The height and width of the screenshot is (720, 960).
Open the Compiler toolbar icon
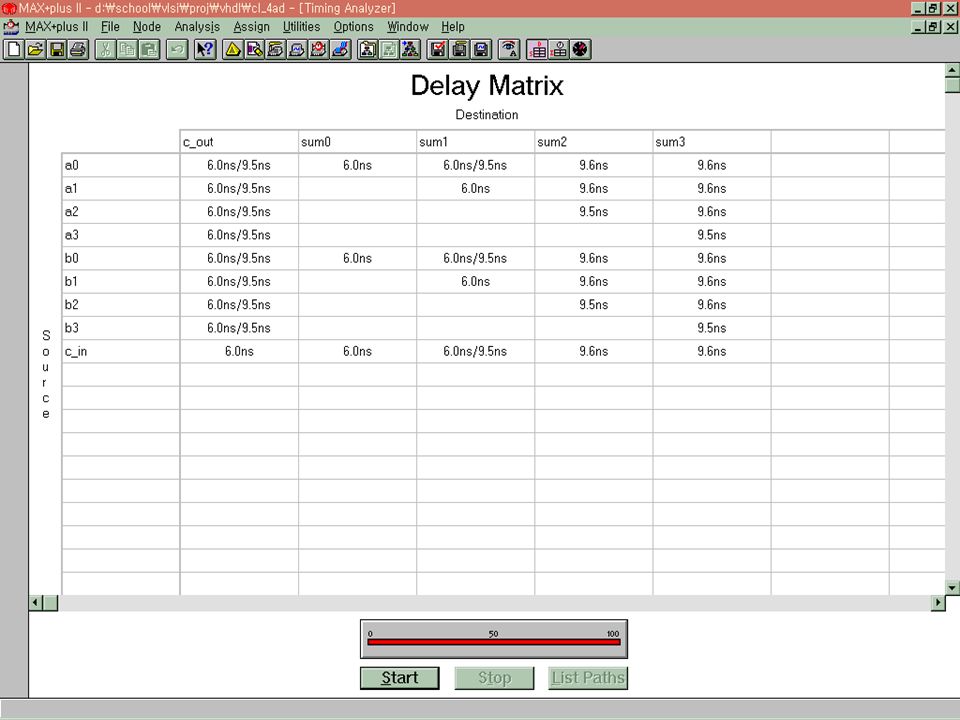tap(276, 50)
